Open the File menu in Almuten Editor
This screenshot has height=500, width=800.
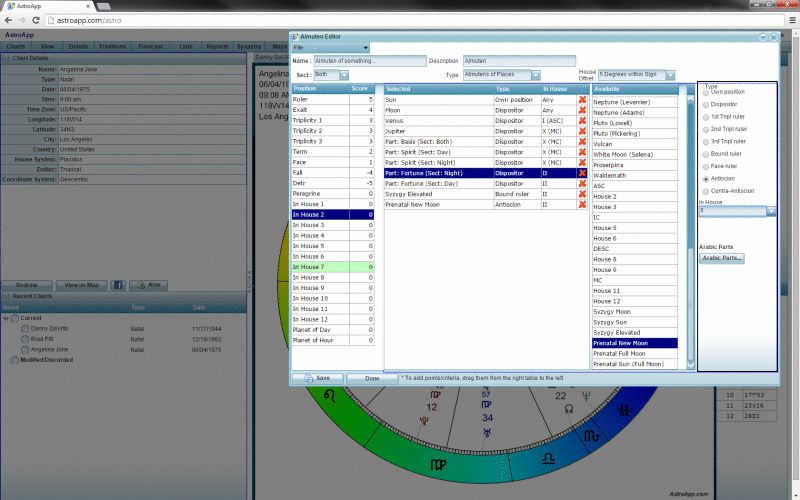point(330,48)
